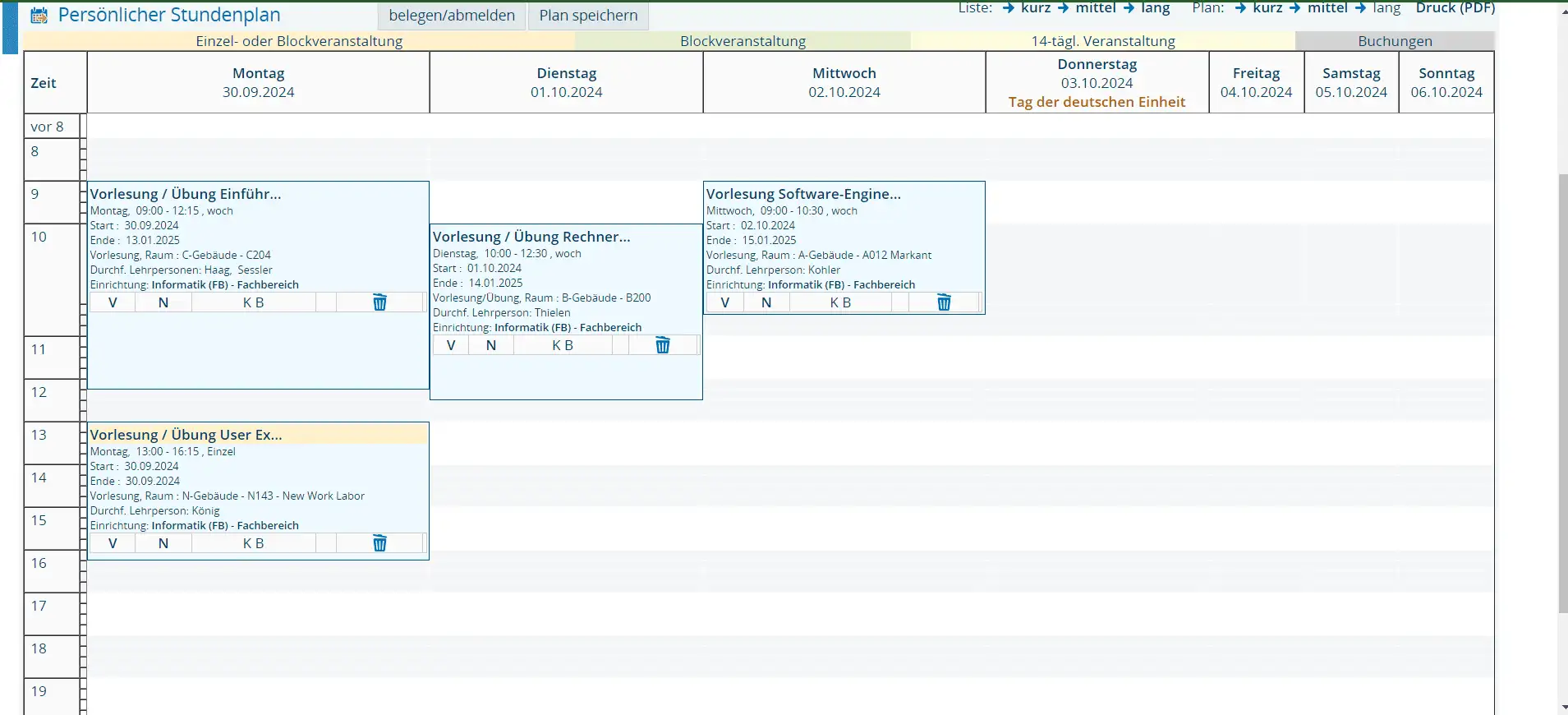Click trash icon for User Ex... course

[379, 543]
